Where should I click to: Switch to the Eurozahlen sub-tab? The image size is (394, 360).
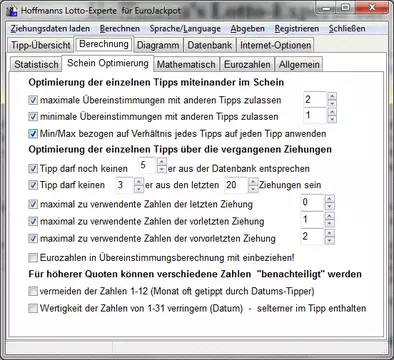[x=247, y=64]
